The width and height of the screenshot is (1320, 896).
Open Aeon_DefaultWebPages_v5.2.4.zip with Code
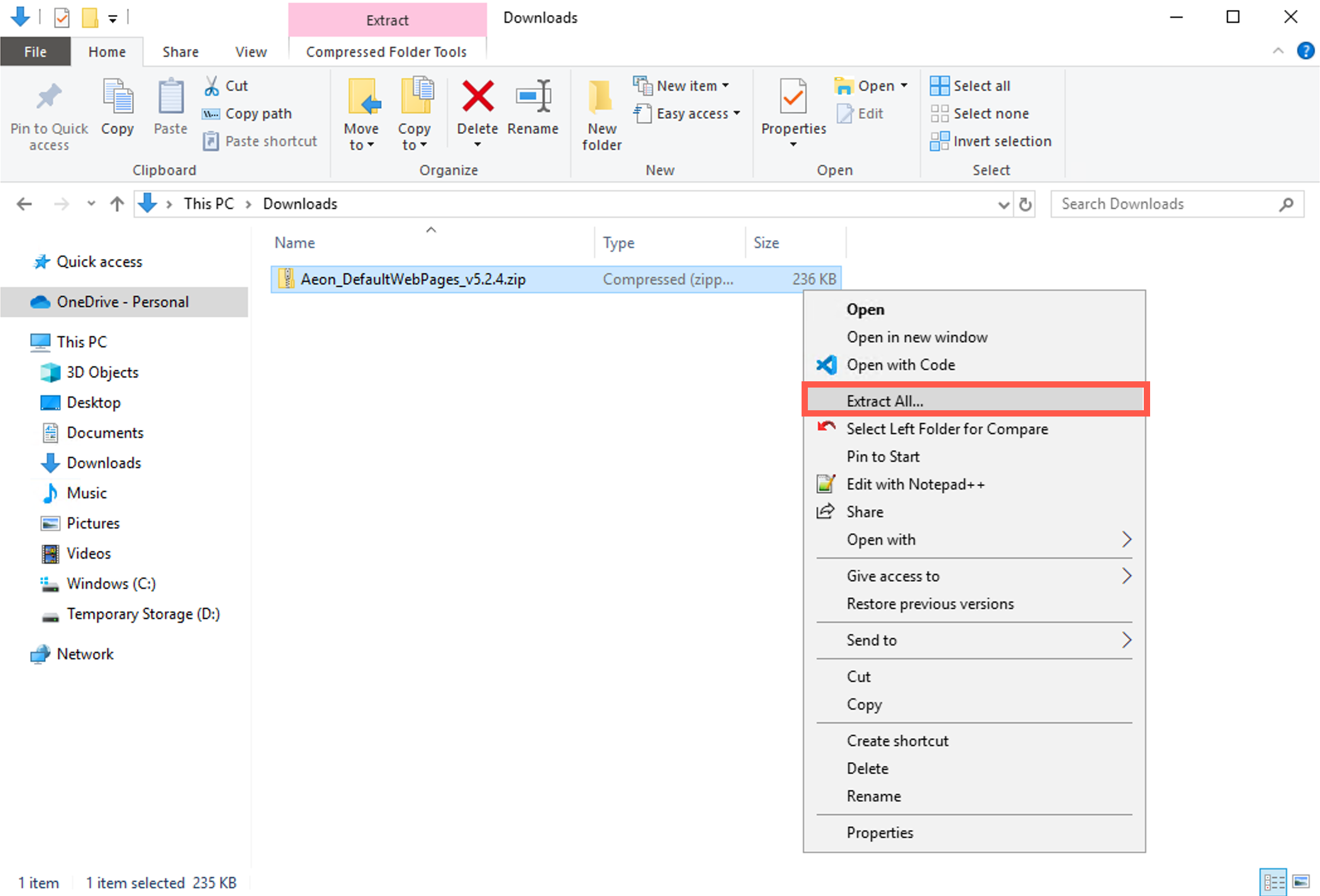pyautogui.click(x=901, y=365)
